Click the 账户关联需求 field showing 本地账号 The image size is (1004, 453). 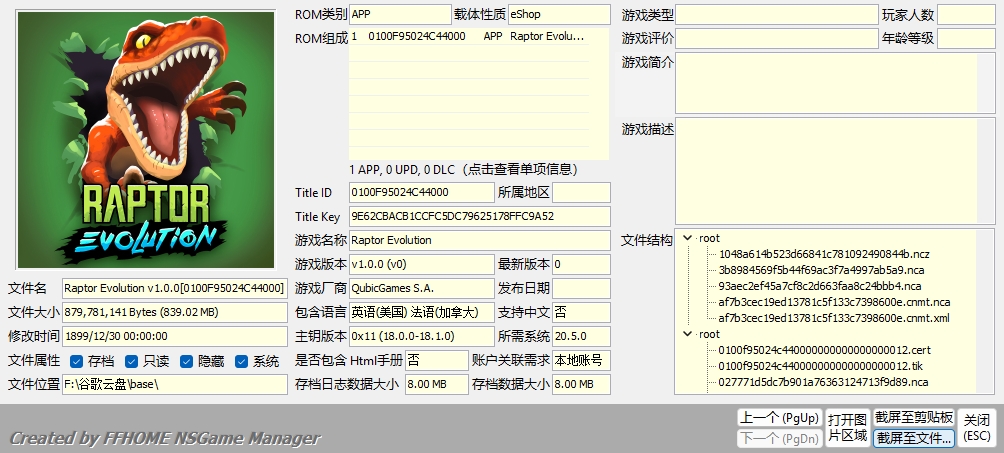tap(581, 360)
